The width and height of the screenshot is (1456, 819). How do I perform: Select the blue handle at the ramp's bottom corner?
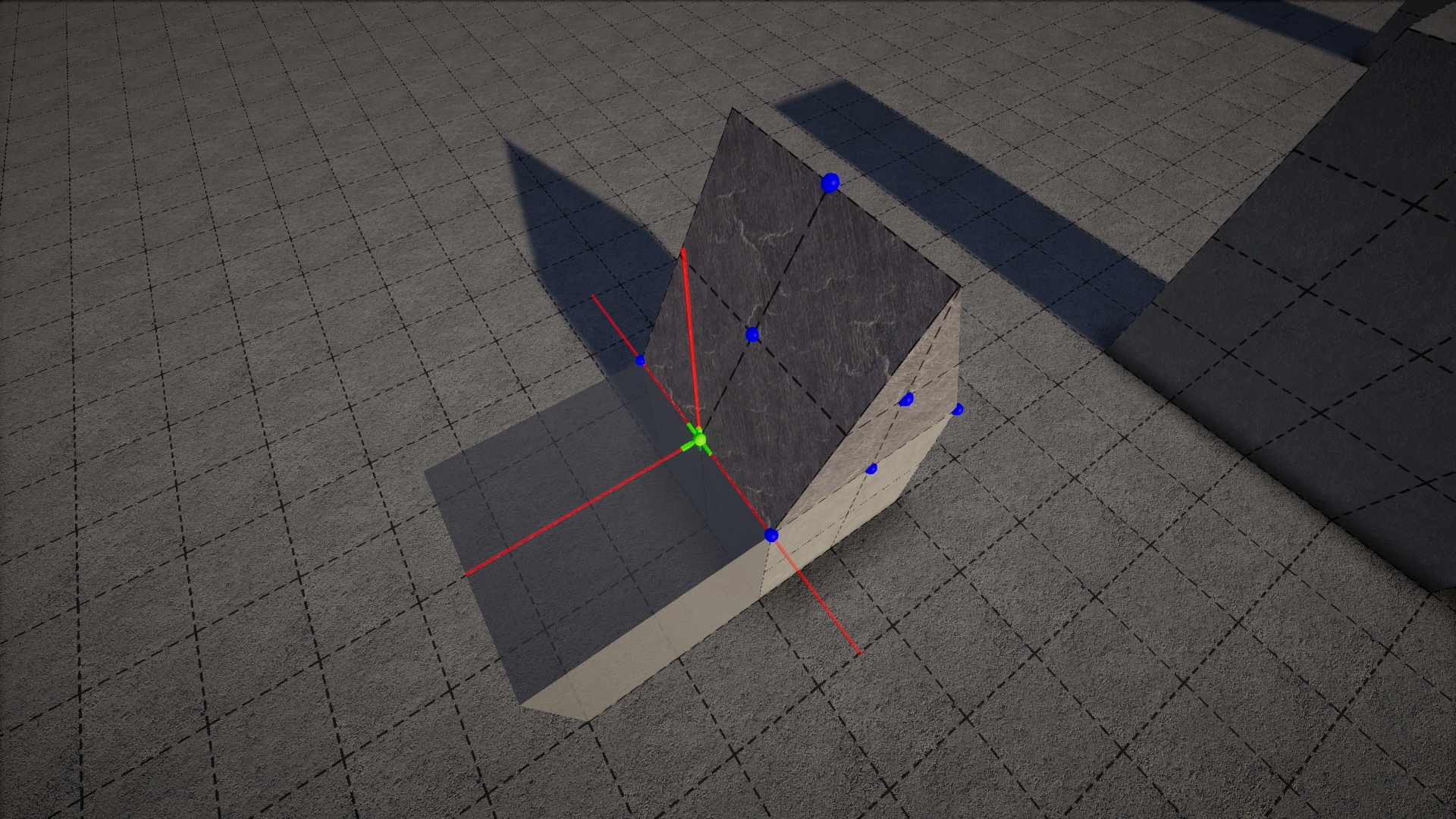pyautogui.click(x=771, y=535)
